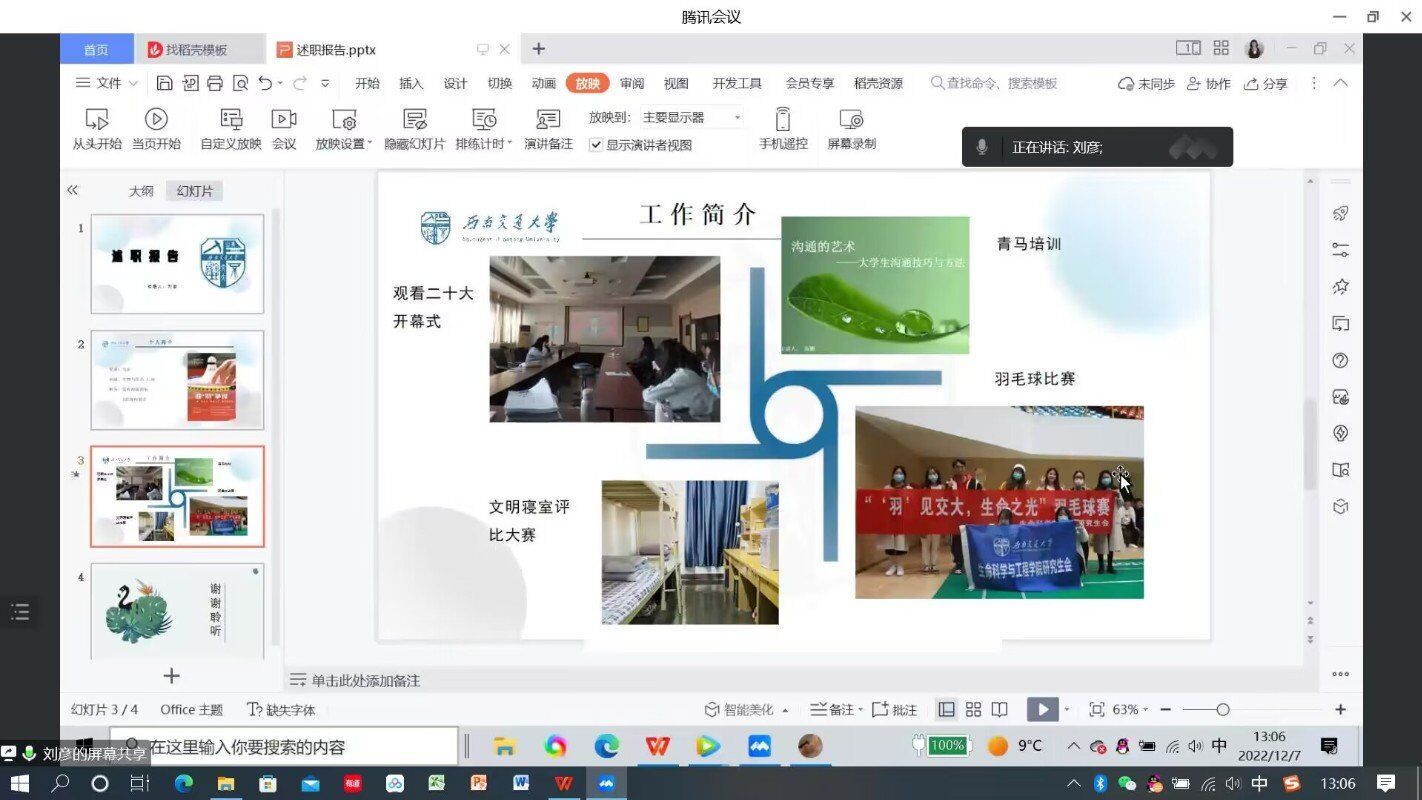The image size is (1422, 800).
Task: Toggle the 备注 notes pane in status bar
Action: [833, 709]
